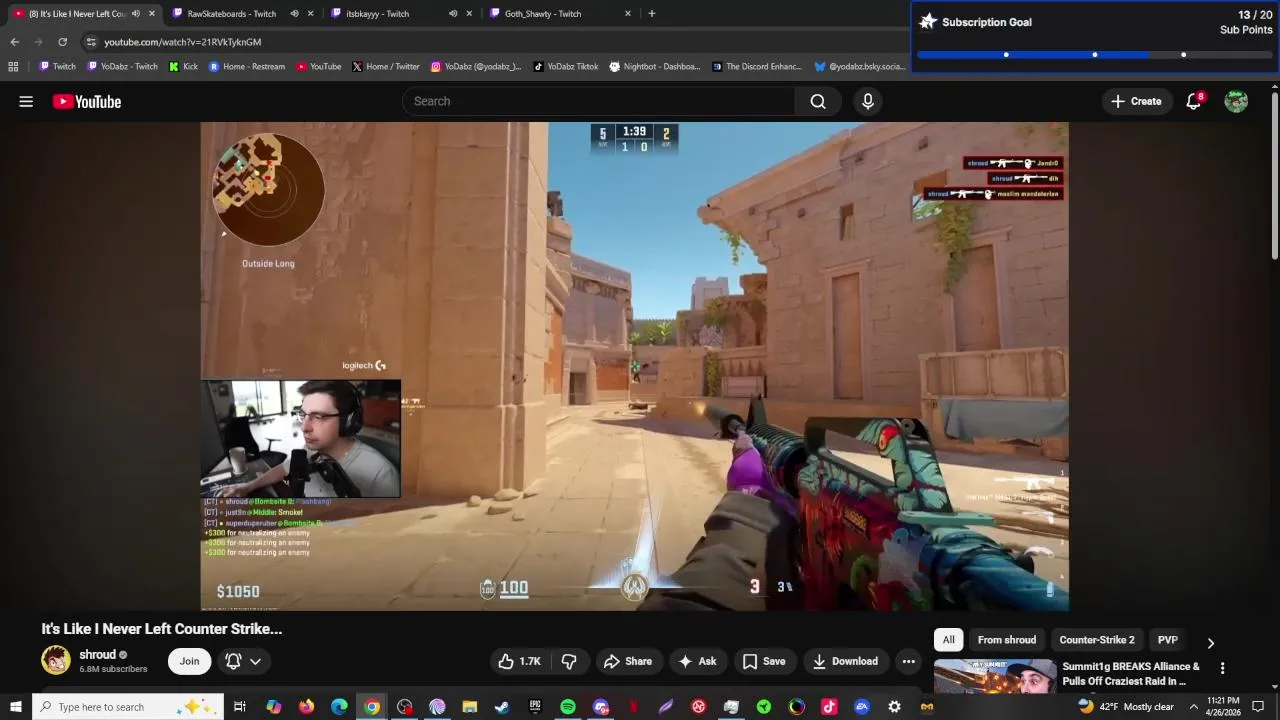Screen dimensions: 1280x720
Task: Click the Ask button
Action: click(x=697, y=661)
